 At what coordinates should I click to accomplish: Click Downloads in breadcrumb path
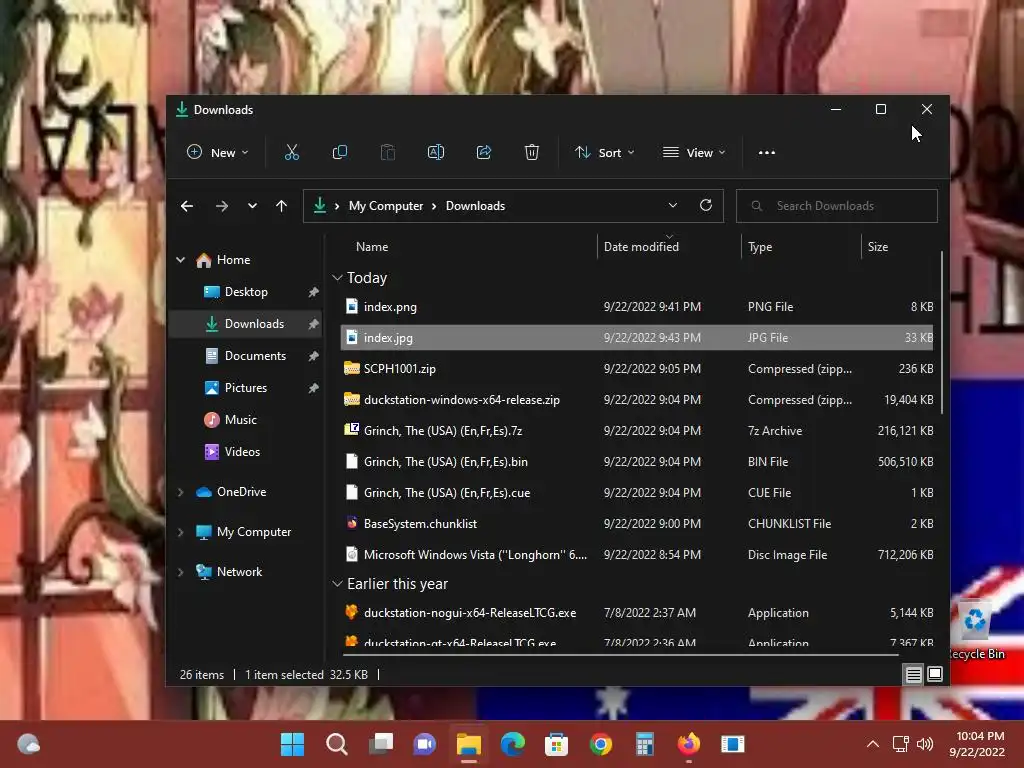(475, 206)
